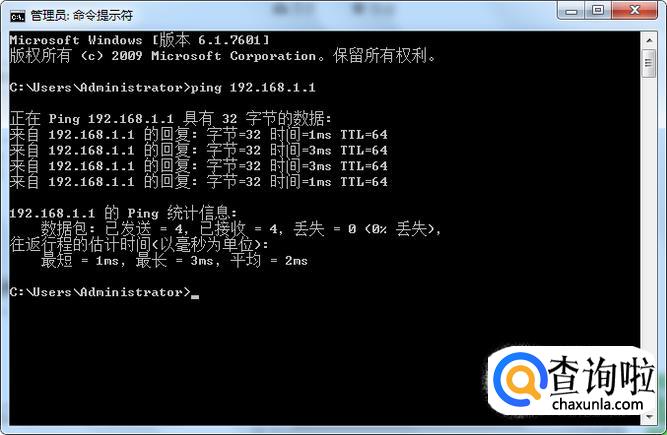This screenshot has height=435, width=667.
Task: Click the chaxunla.com watermark text
Action: click(598, 404)
